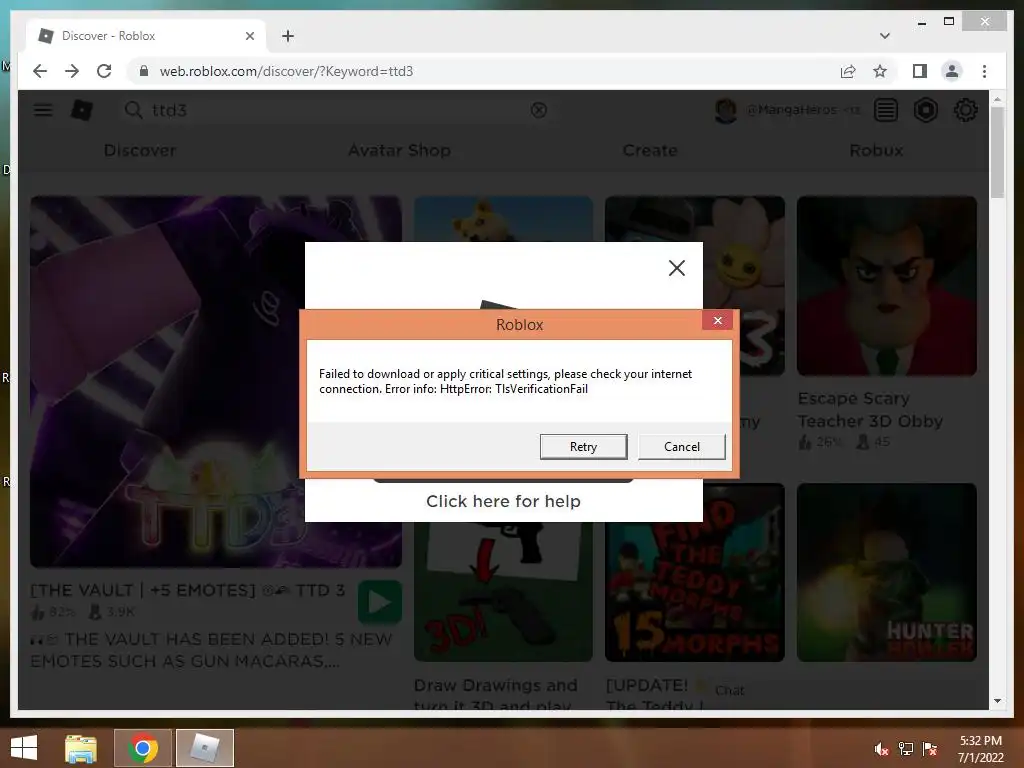Screen dimensions: 1024x768
Task: Open the Roblox settings gear icon
Action: click(x=965, y=110)
